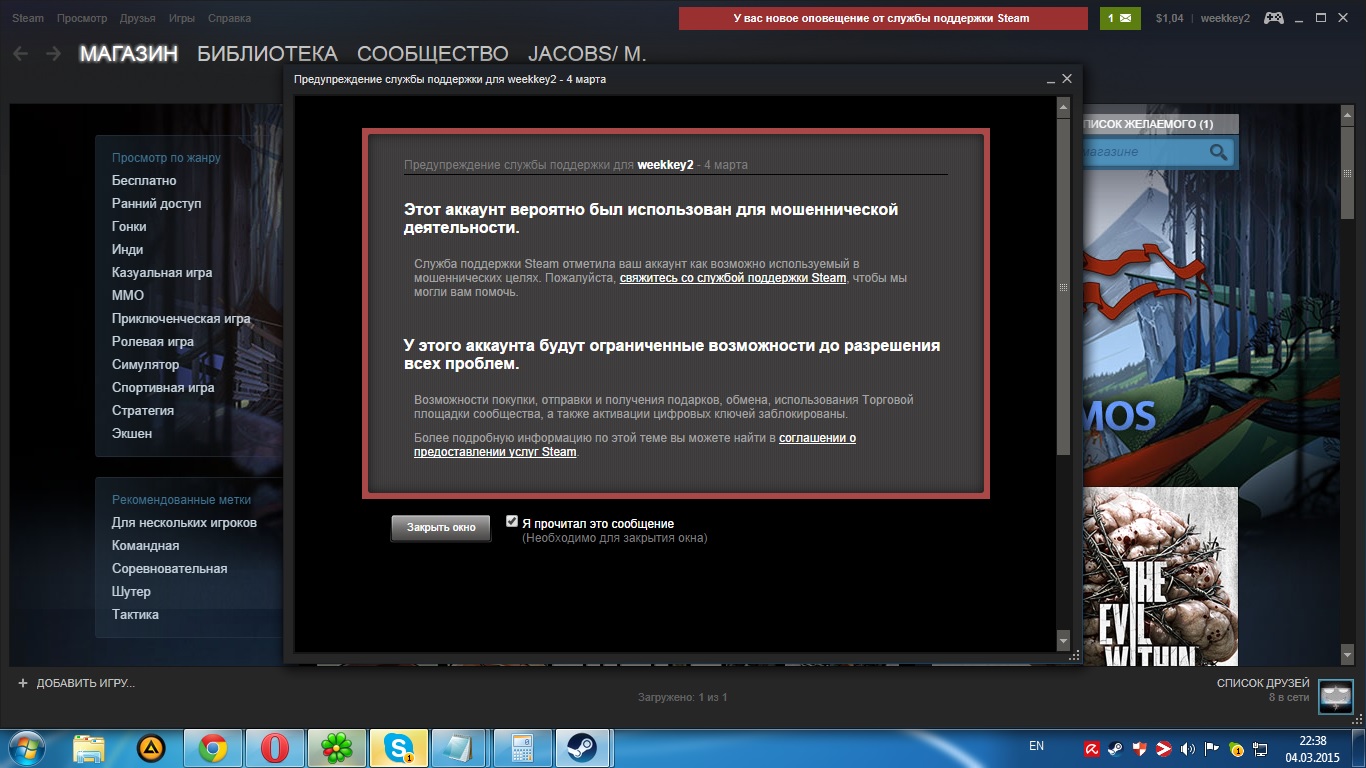1366x768 pixels.
Task: Click the wallet balance $1,04
Action: 1169,18
